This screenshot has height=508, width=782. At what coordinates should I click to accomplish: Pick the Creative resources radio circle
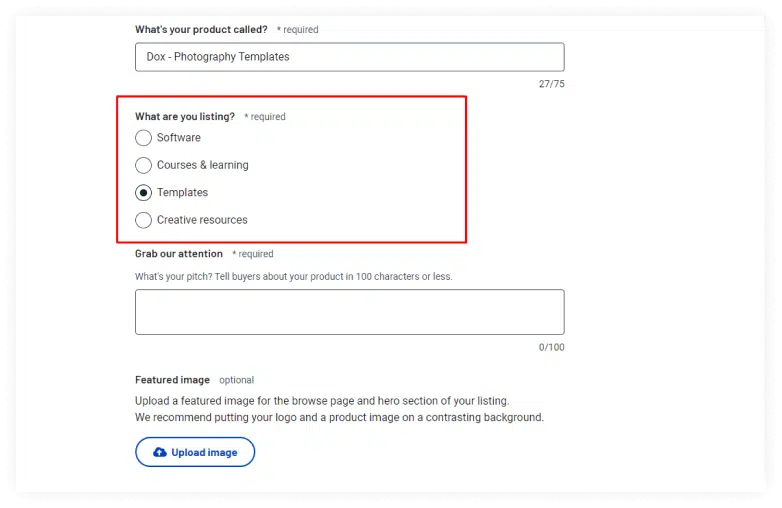point(143,220)
